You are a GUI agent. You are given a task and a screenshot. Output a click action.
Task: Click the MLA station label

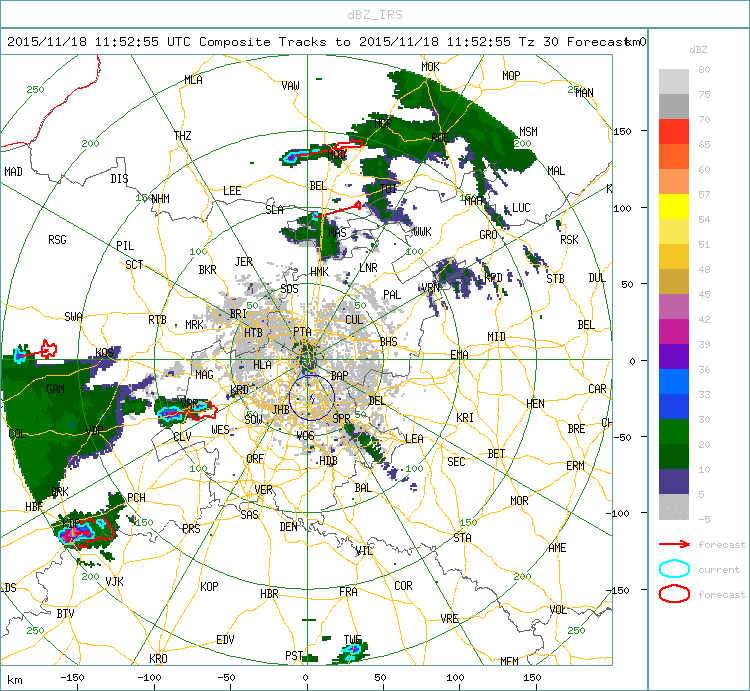point(193,80)
